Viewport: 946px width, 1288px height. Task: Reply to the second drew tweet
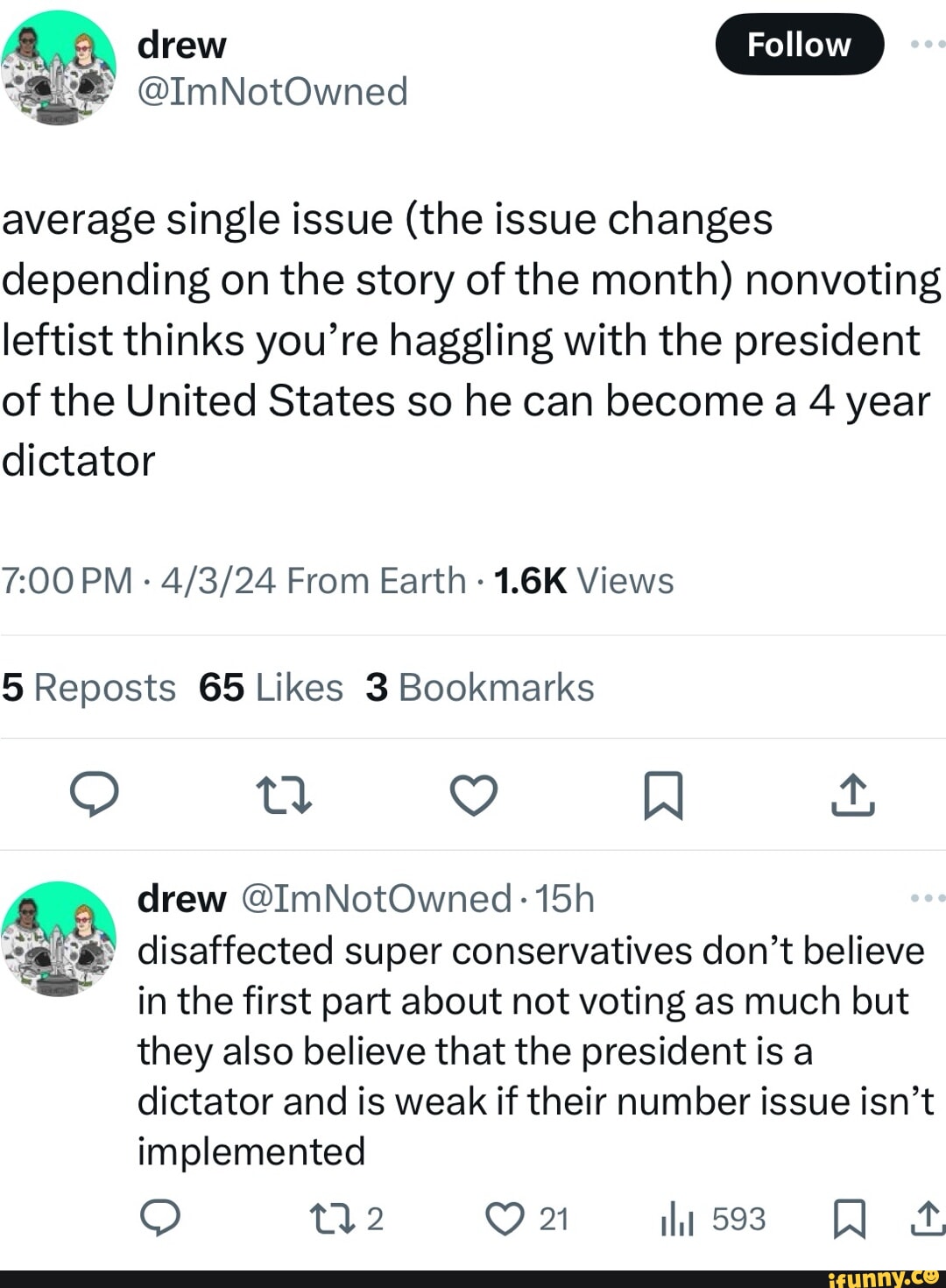tap(160, 1219)
